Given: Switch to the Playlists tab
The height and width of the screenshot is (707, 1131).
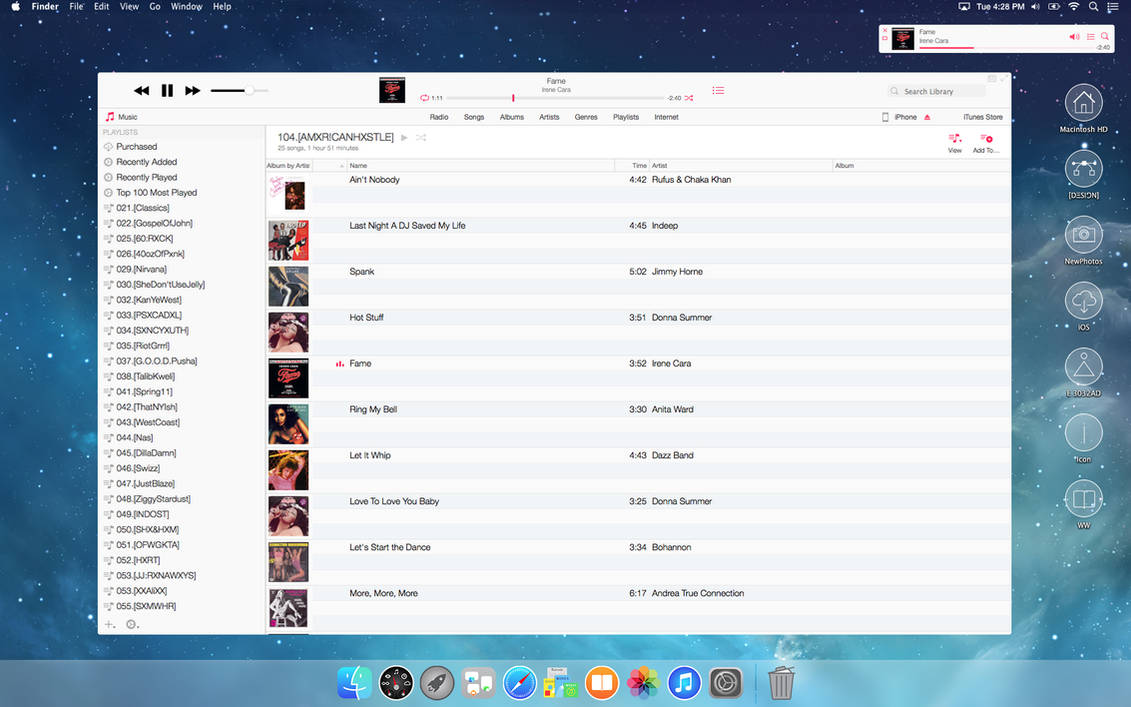Looking at the screenshot, I should pos(625,117).
